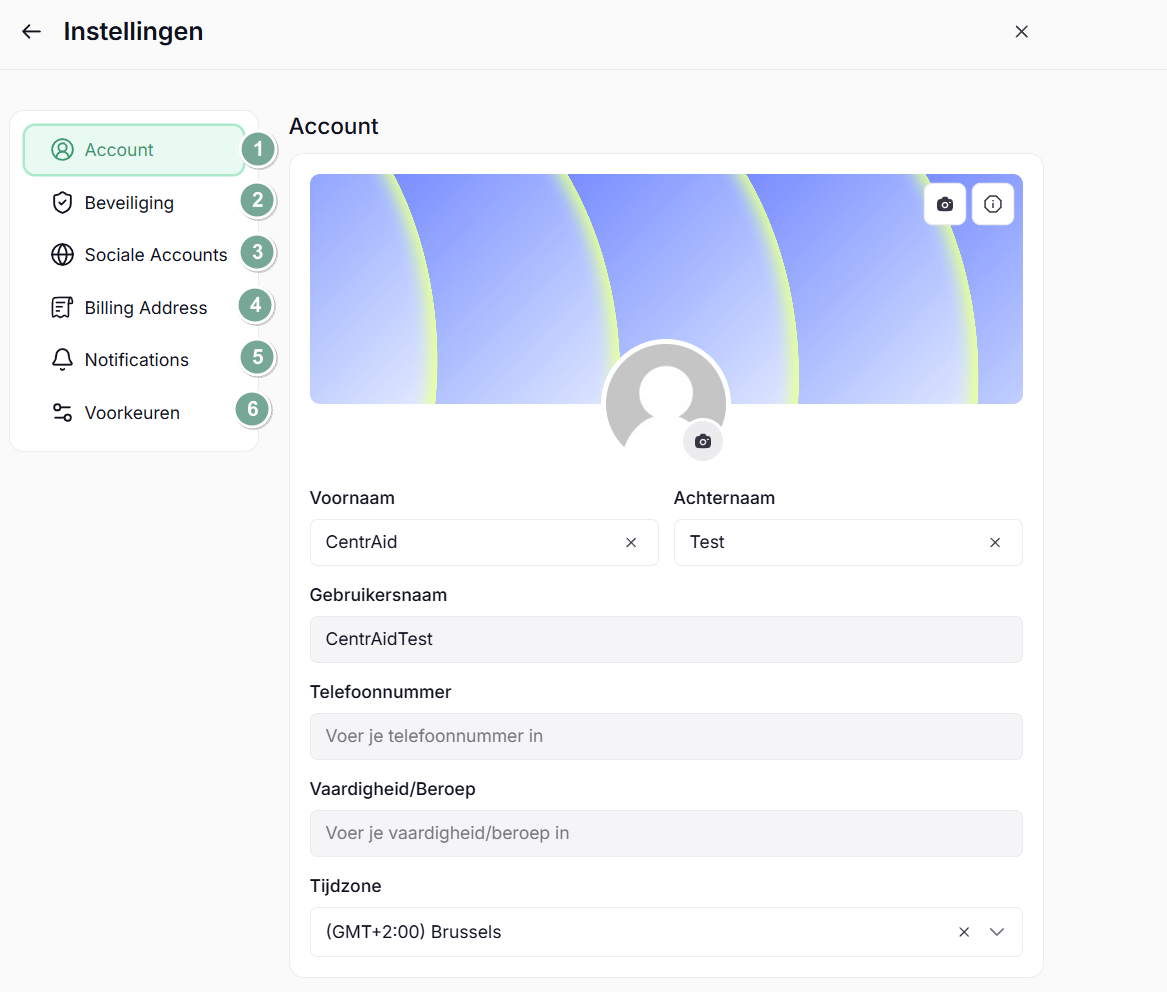Select the Account menu item
The width and height of the screenshot is (1167, 992).
(134, 150)
